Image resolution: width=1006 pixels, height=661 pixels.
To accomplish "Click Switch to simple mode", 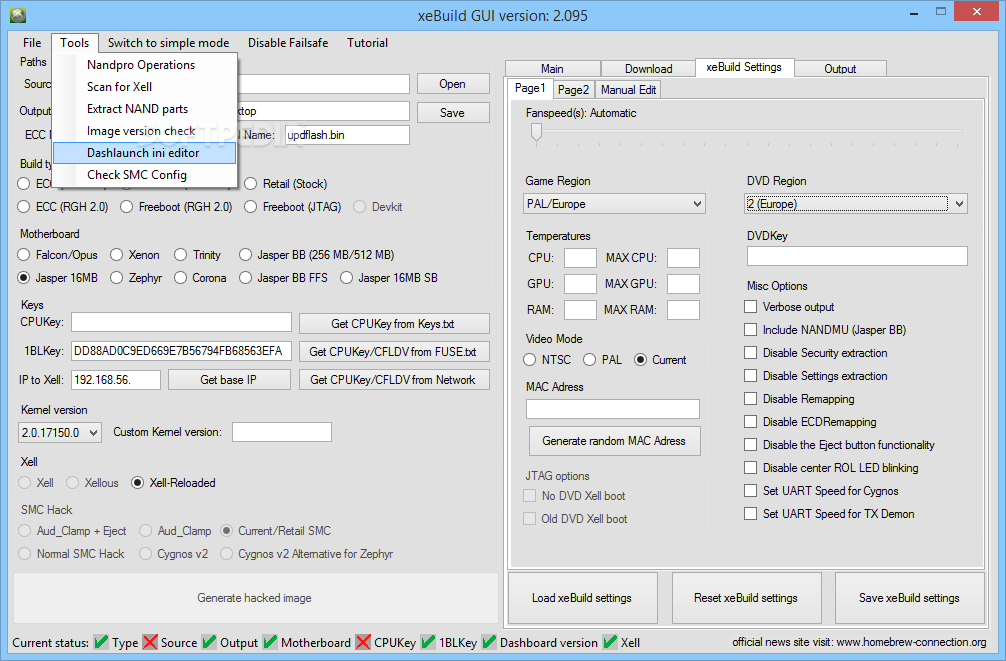I will tap(168, 42).
